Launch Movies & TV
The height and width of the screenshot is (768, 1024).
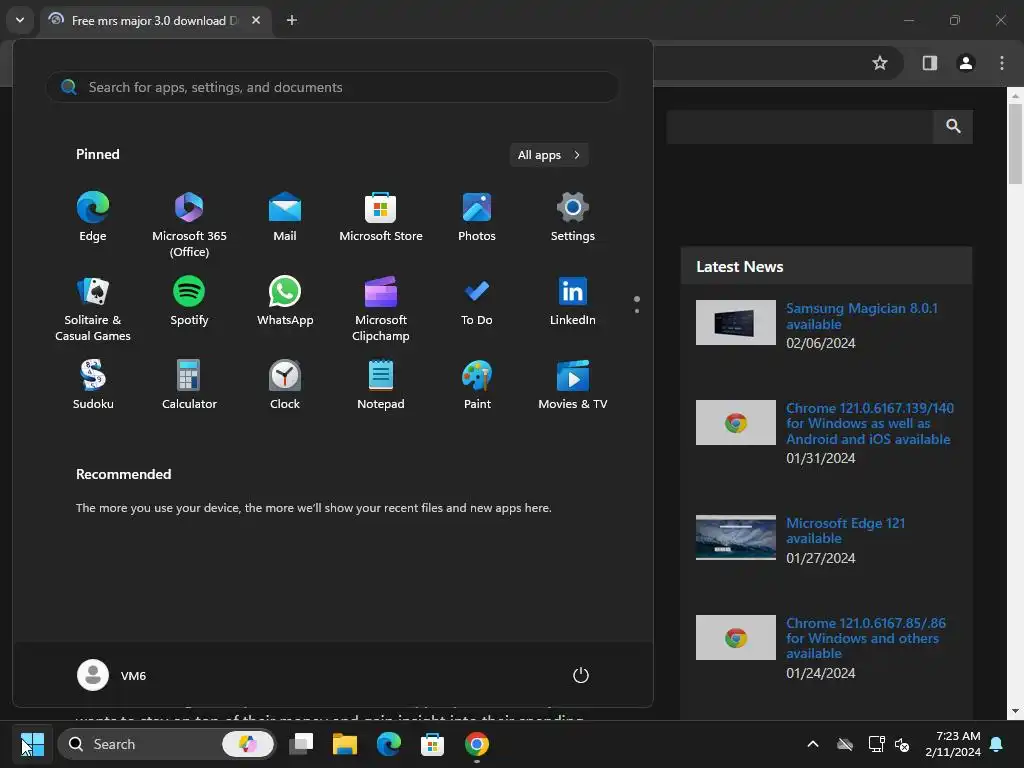pyautogui.click(x=573, y=385)
